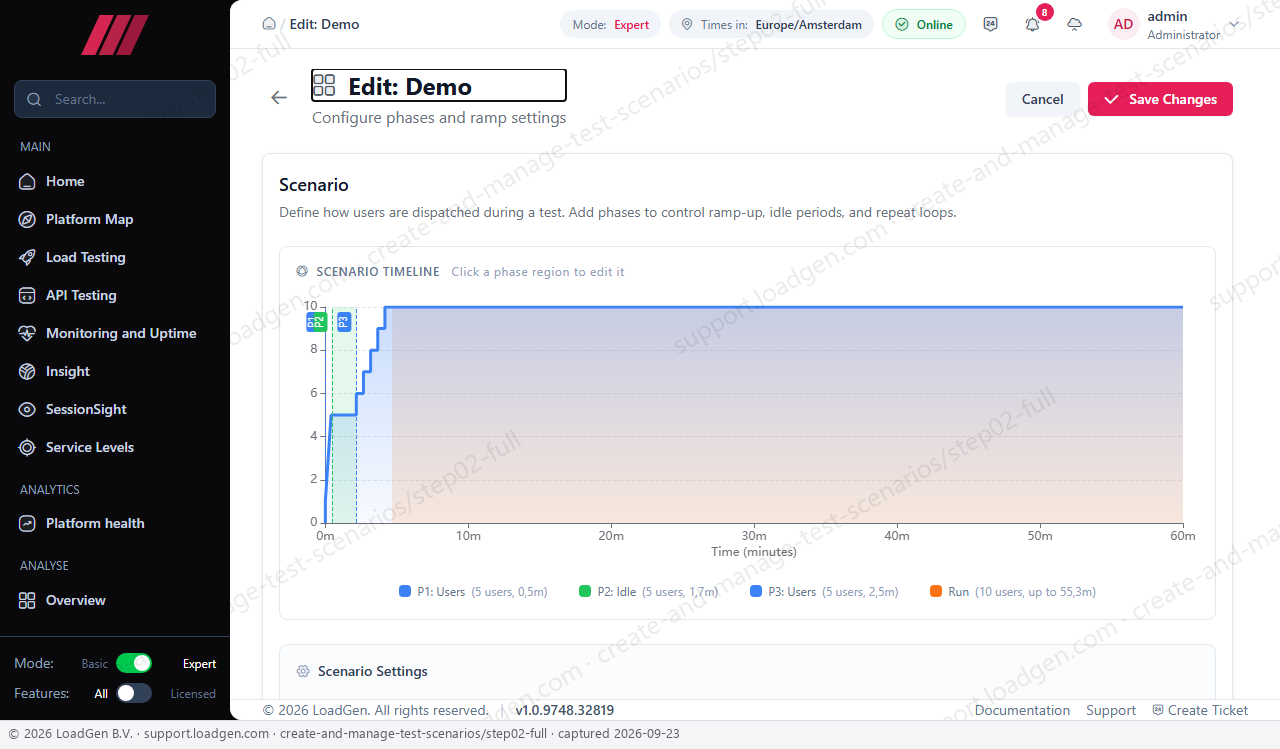Image resolution: width=1280 pixels, height=749 pixels.
Task: Open Platform Map menu item
Action: coord(115,219)
